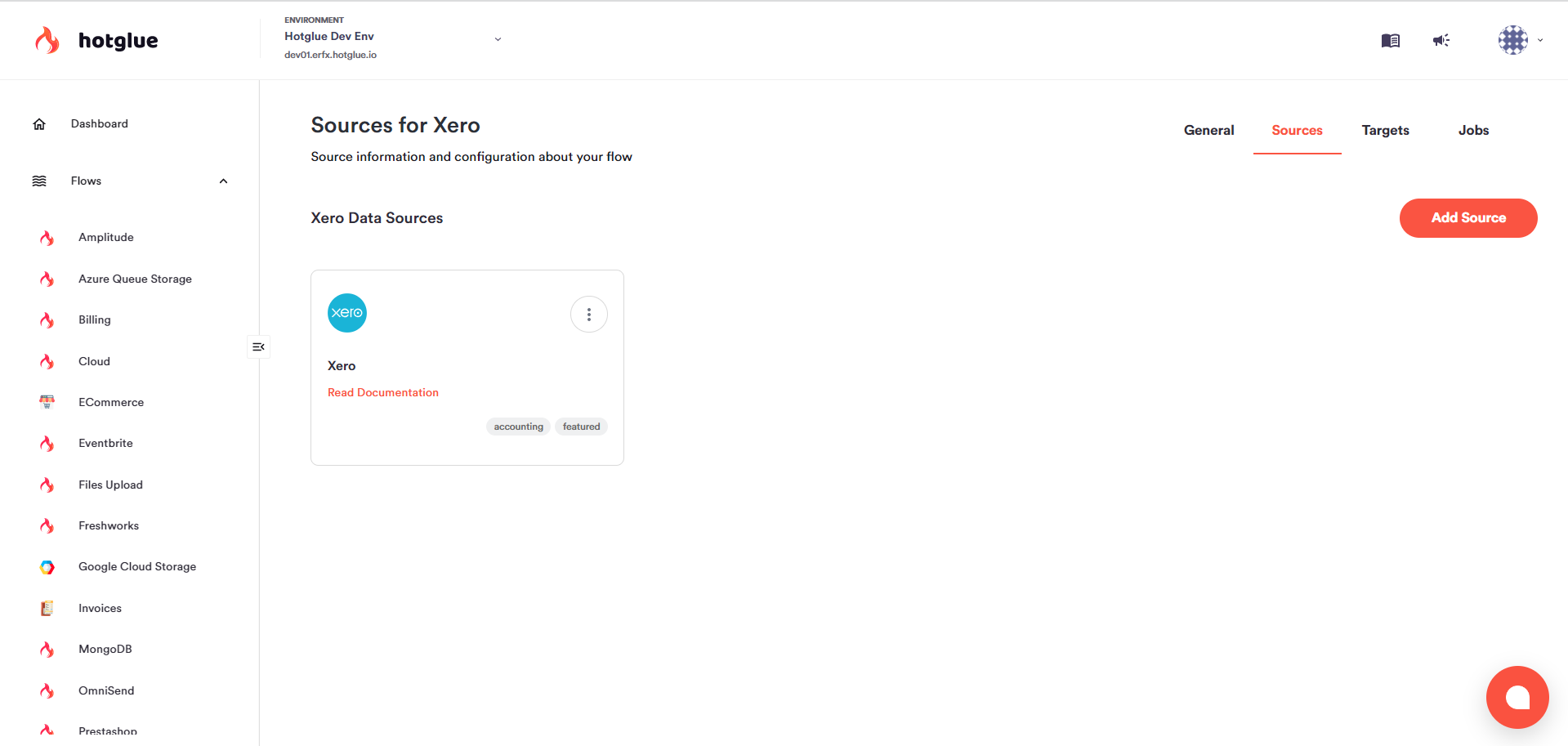Viewport: 1568px width, 746px height.
Task: Open the Eventbrite flow
Action: click(x=105, y=444)
